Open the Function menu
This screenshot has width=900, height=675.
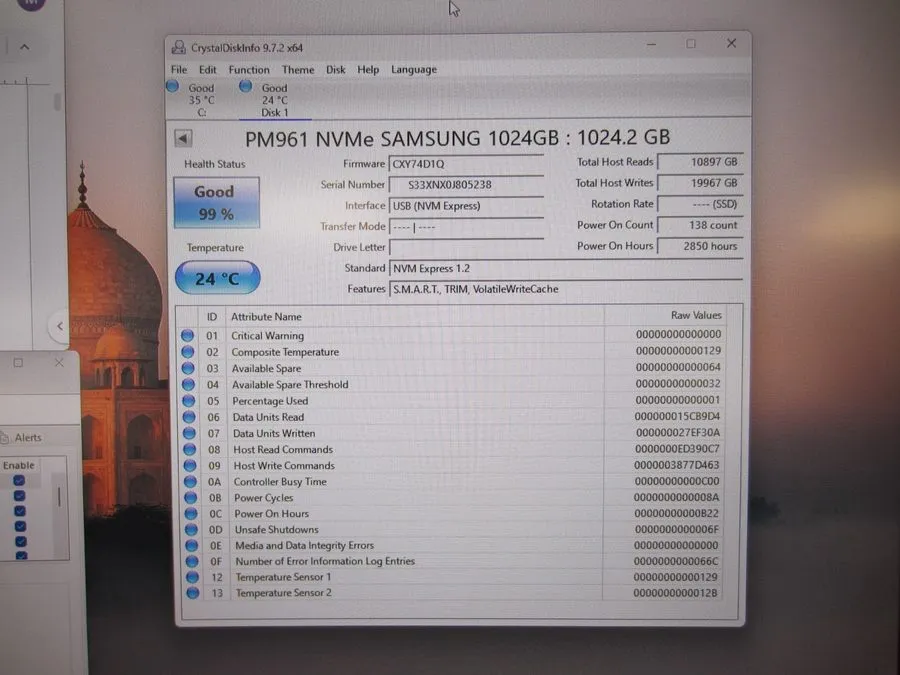249,69
